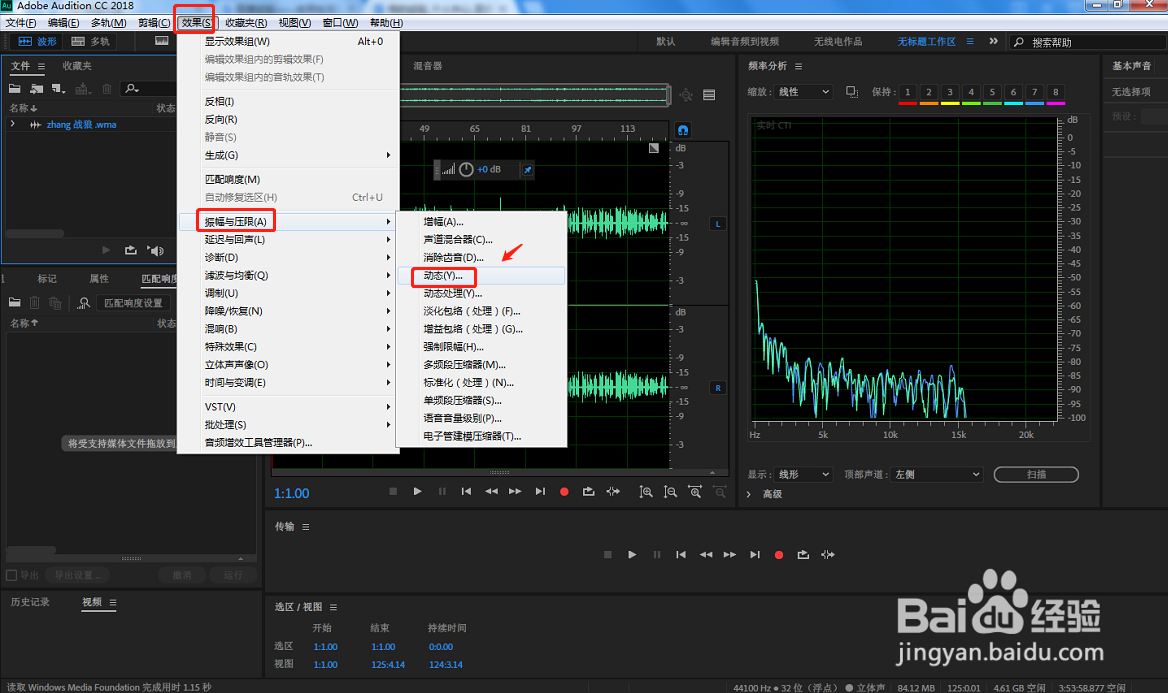Expand zhang 战狼.wma file entry

(x=13, y=124)
